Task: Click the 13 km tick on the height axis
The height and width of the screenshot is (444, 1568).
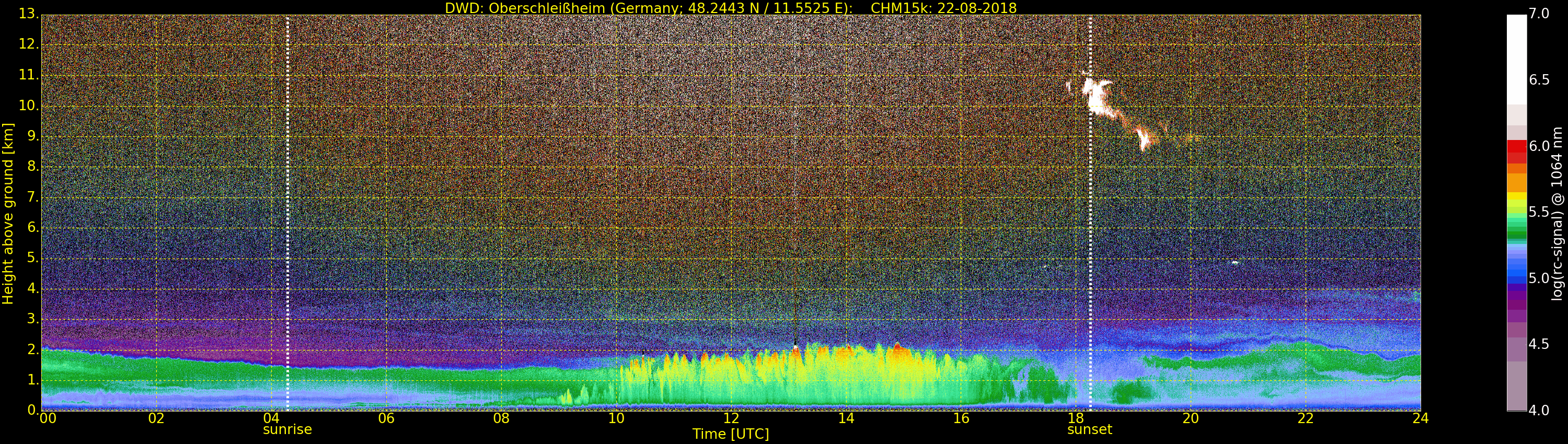Action: pos(28,15)
